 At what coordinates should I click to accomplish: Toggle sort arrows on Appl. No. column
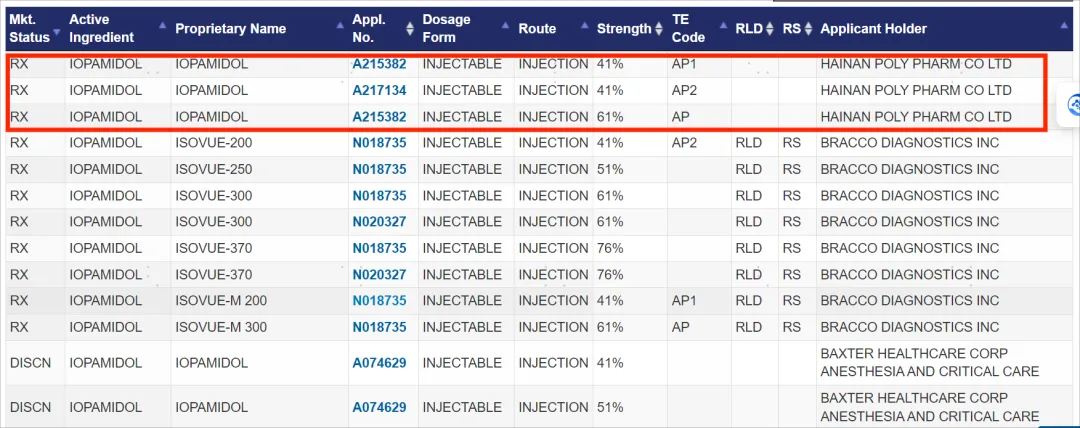click(410, 29)
